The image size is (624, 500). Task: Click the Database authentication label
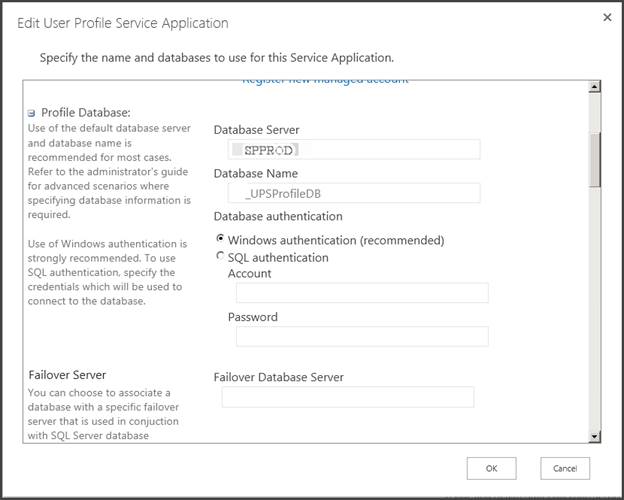click(x=278, y=216)
